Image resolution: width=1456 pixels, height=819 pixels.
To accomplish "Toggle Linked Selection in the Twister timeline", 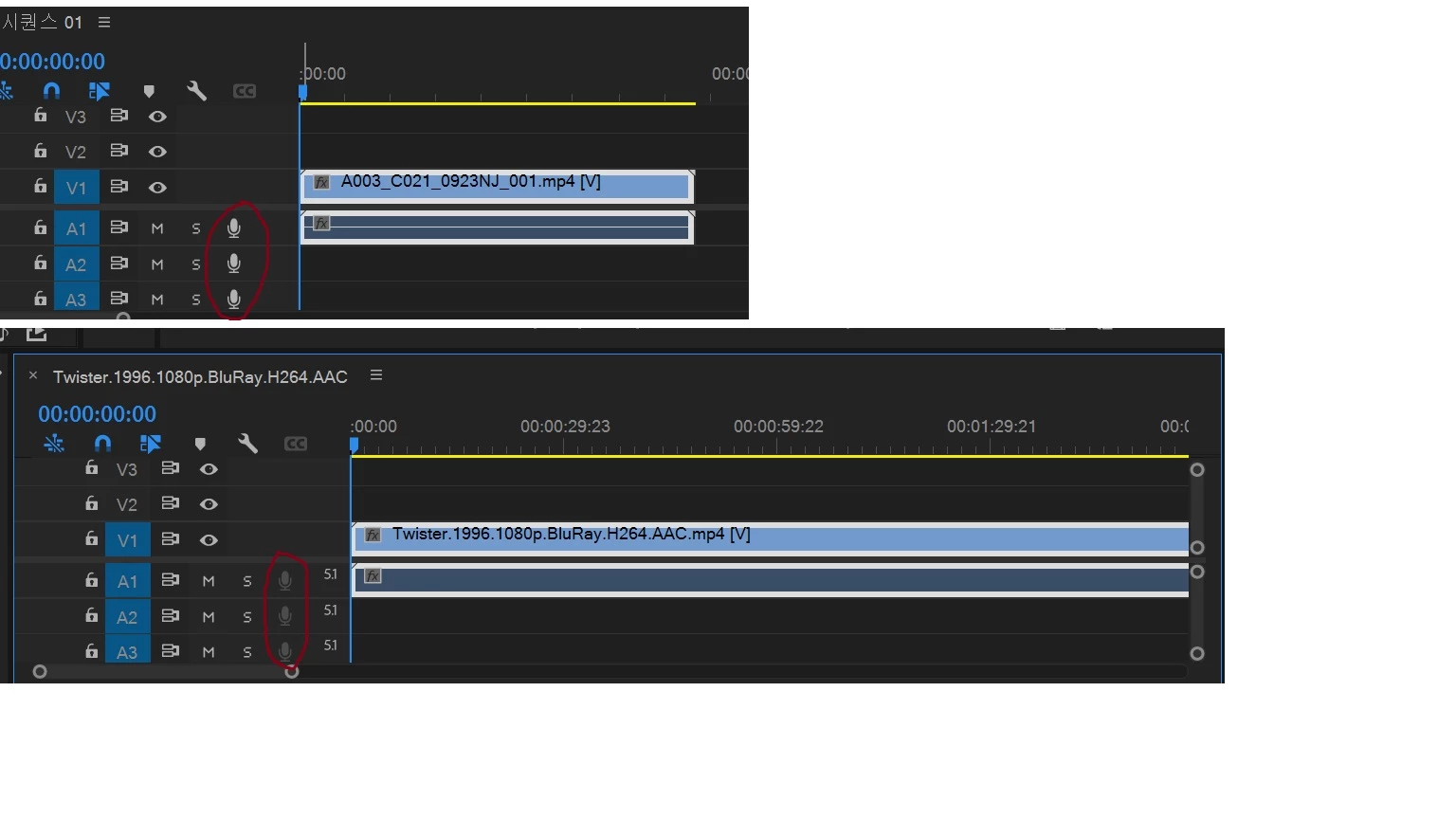I will (x=151, y=444).
